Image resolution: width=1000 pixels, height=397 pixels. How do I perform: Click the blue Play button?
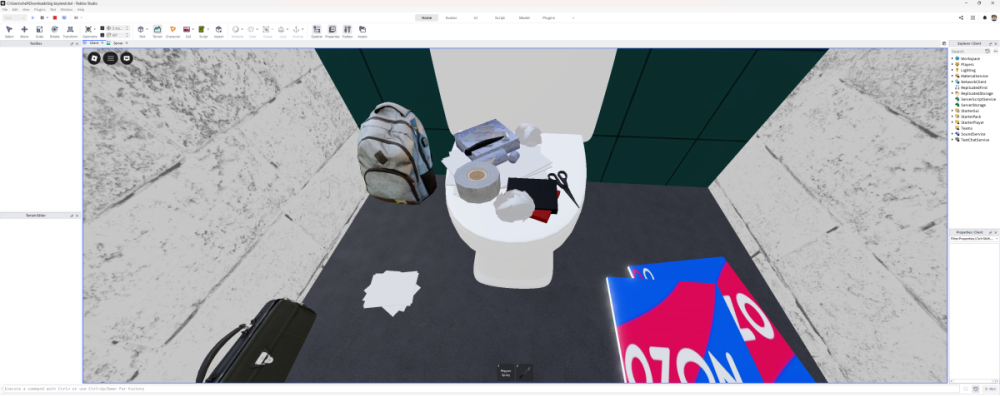(x=33, y=18)
